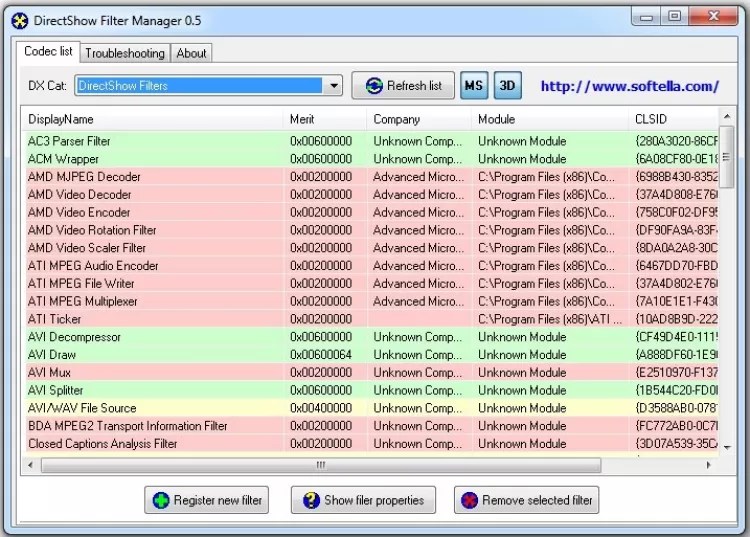750x537 pixels.
Task: Click the question mark properties icon
Action: coord(311,501)
